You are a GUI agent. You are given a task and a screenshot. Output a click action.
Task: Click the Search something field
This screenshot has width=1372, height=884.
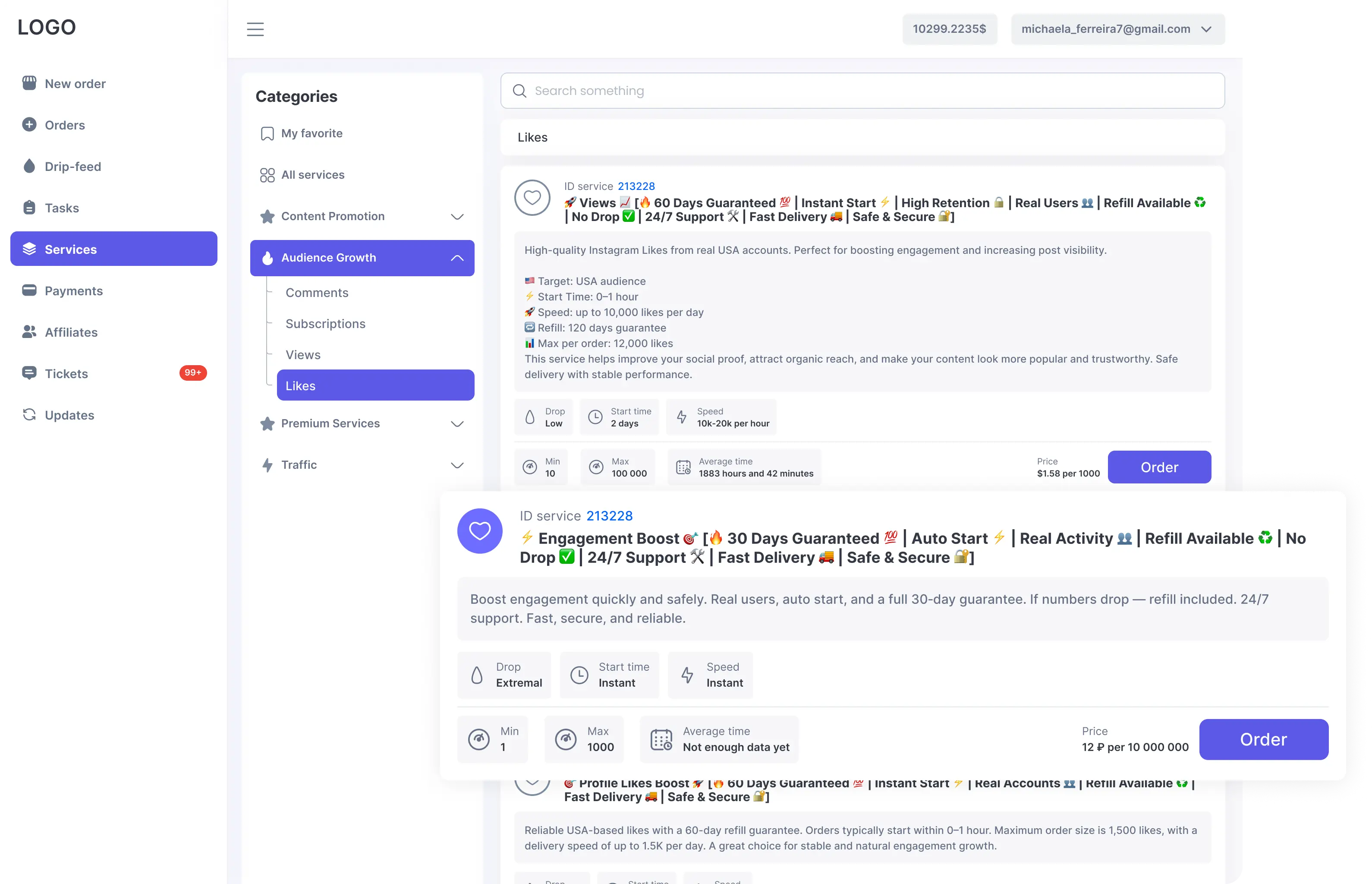point(862,91)
